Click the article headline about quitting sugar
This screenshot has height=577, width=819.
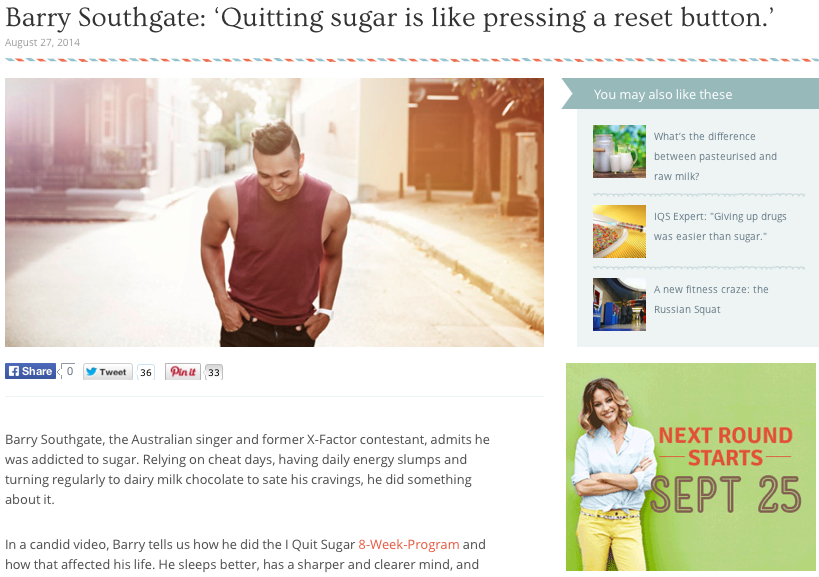click(390, 18)
